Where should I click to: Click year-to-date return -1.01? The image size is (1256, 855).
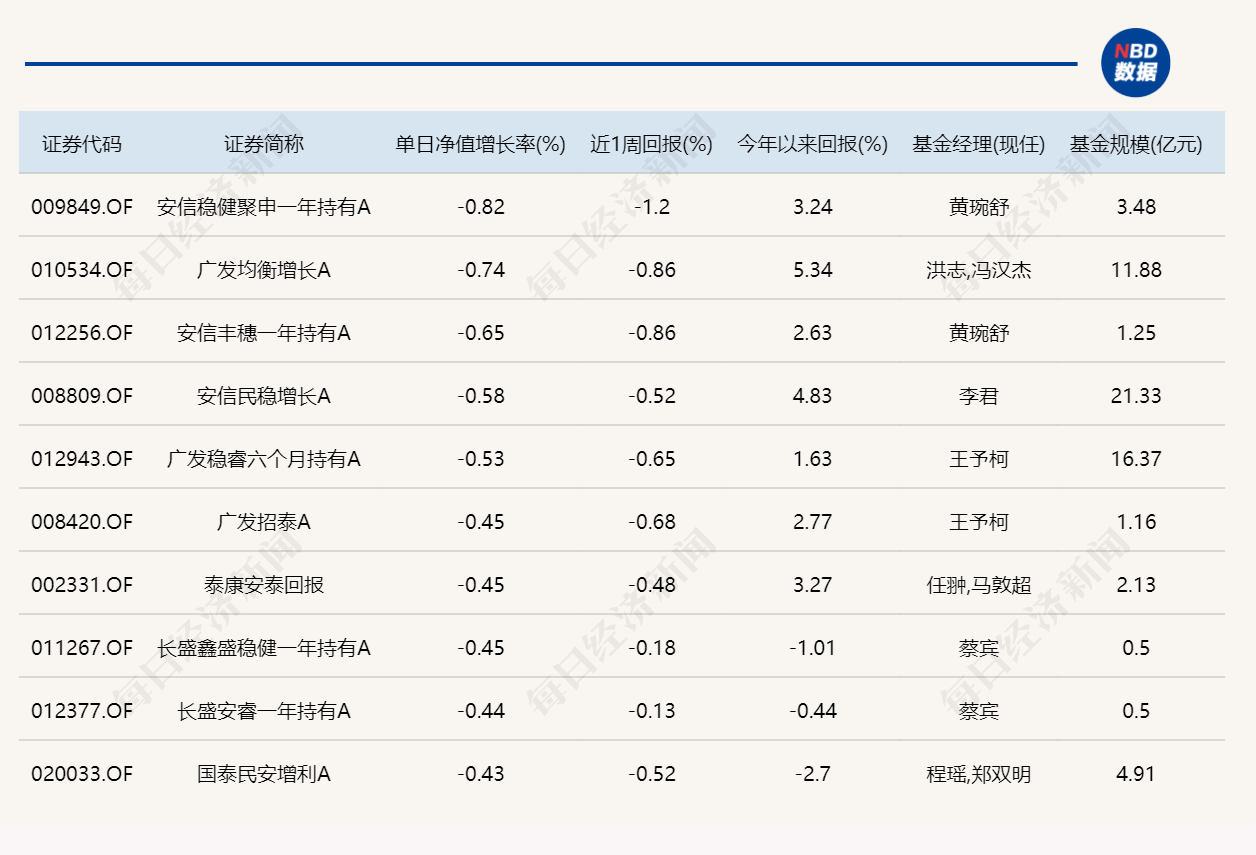(812, 648)
